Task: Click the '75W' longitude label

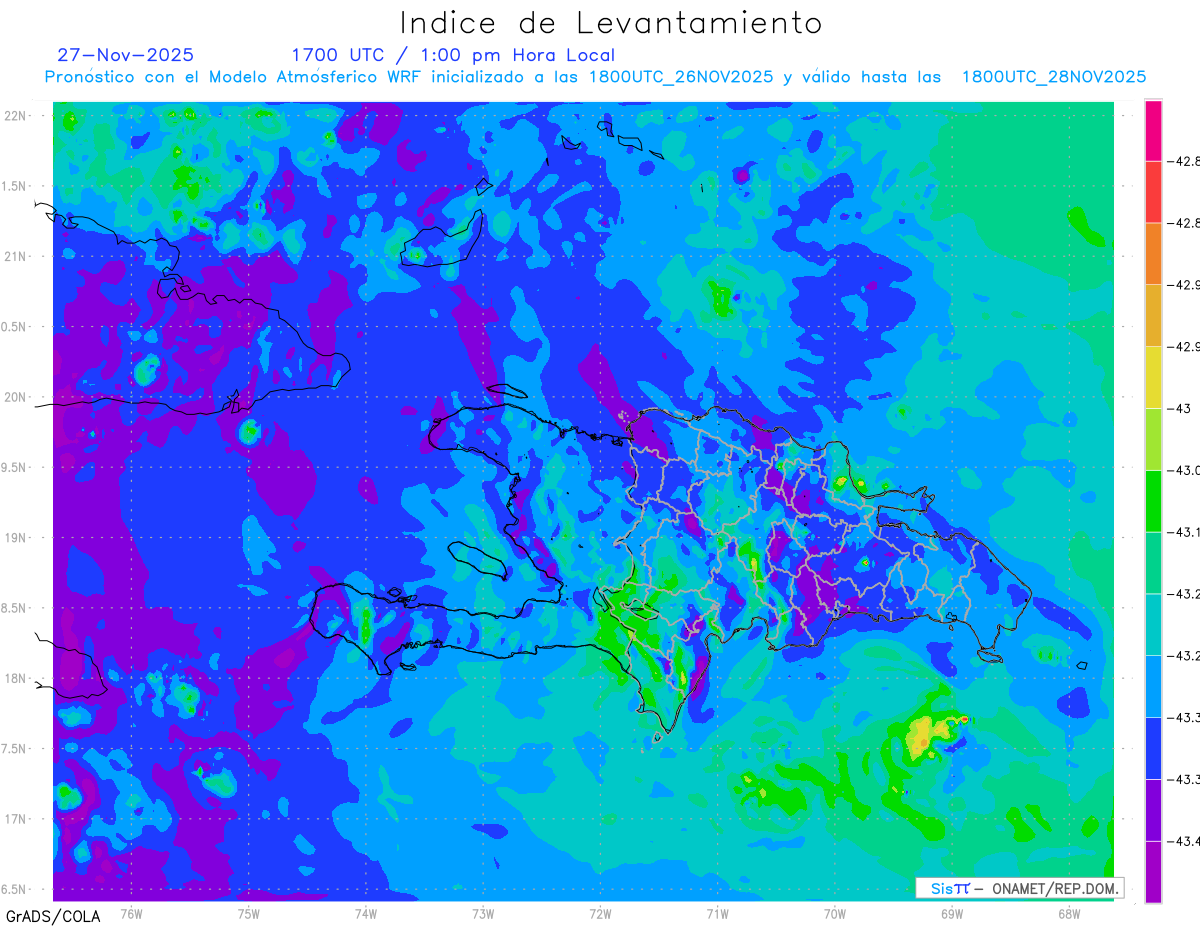Action: (x=249, y=913)
